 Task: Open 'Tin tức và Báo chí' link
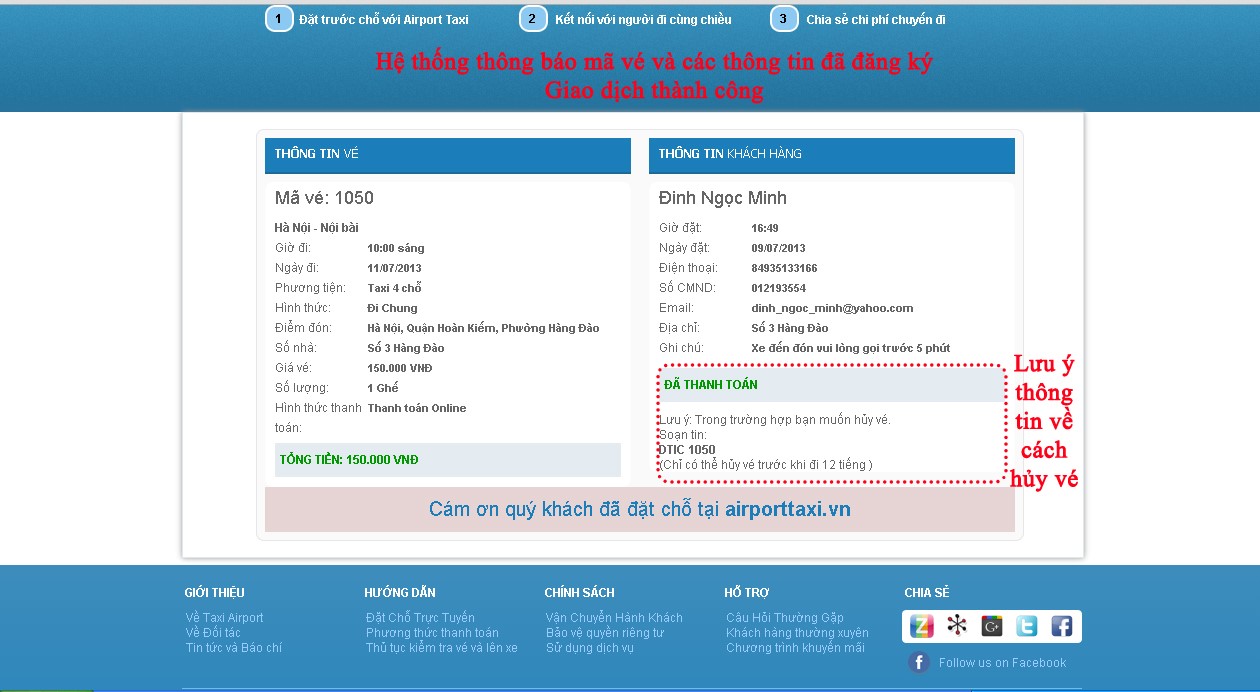coord(233,648)
